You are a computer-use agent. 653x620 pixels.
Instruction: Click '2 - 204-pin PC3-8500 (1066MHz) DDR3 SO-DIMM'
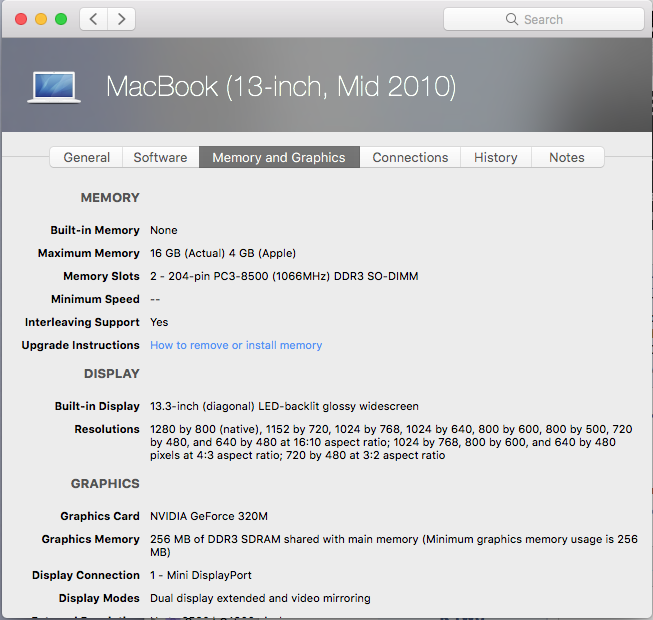[x=284, y=276]
